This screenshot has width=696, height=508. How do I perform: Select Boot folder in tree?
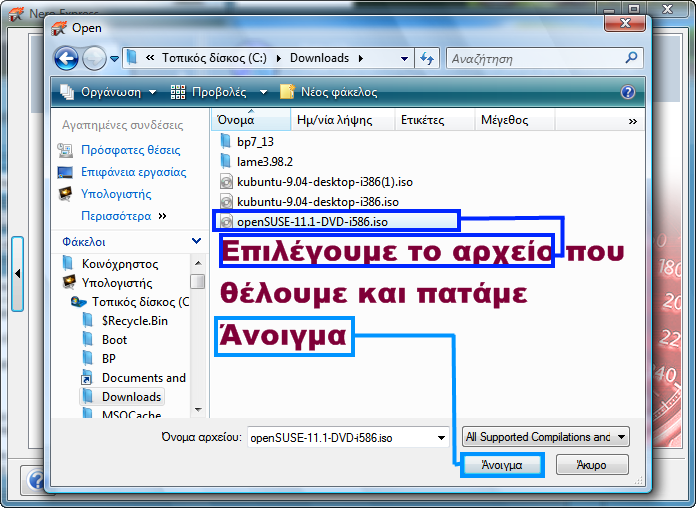(114, 340)
